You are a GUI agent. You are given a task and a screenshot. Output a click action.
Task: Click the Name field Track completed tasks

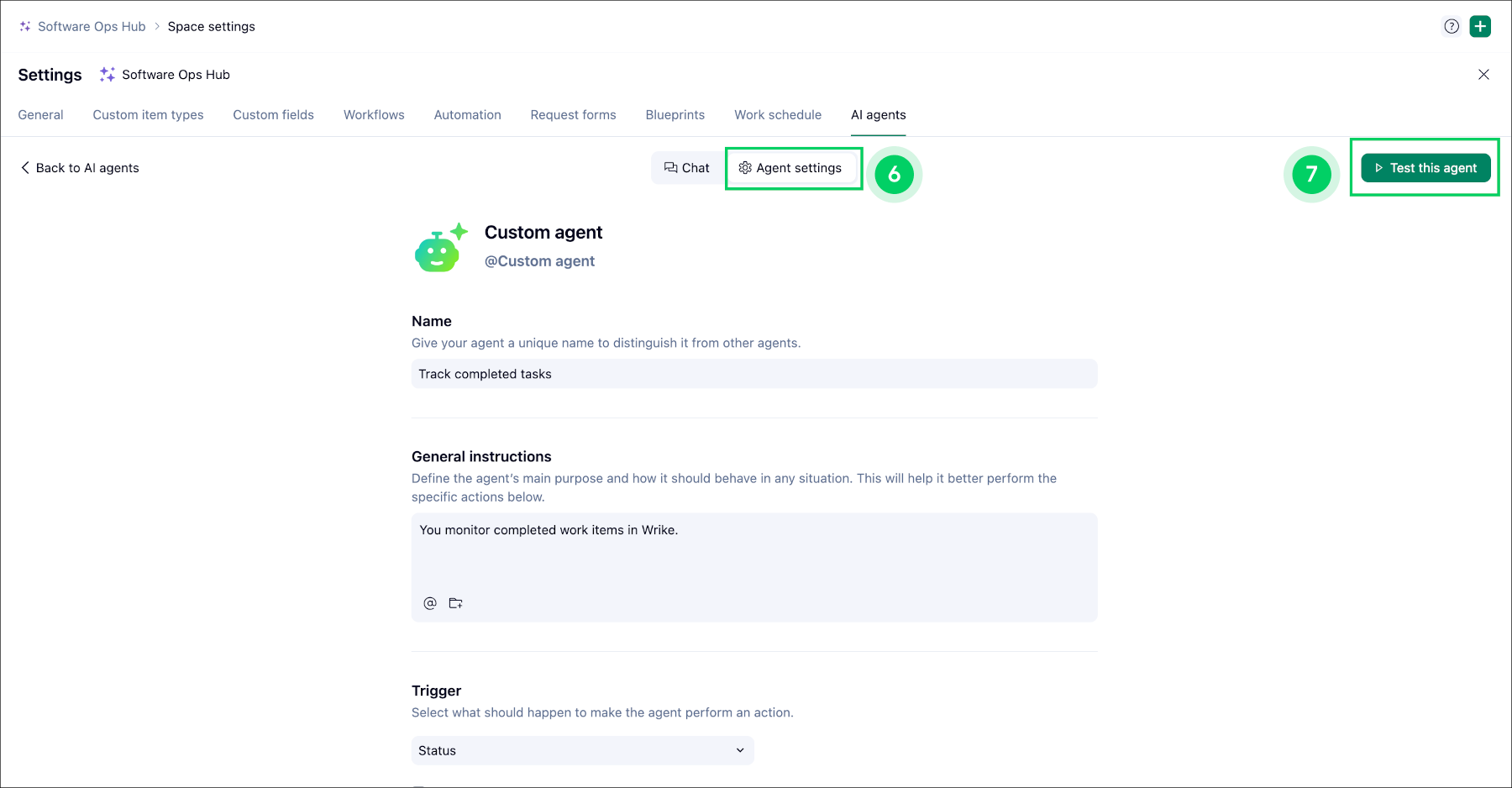click(x=754, y=374)
